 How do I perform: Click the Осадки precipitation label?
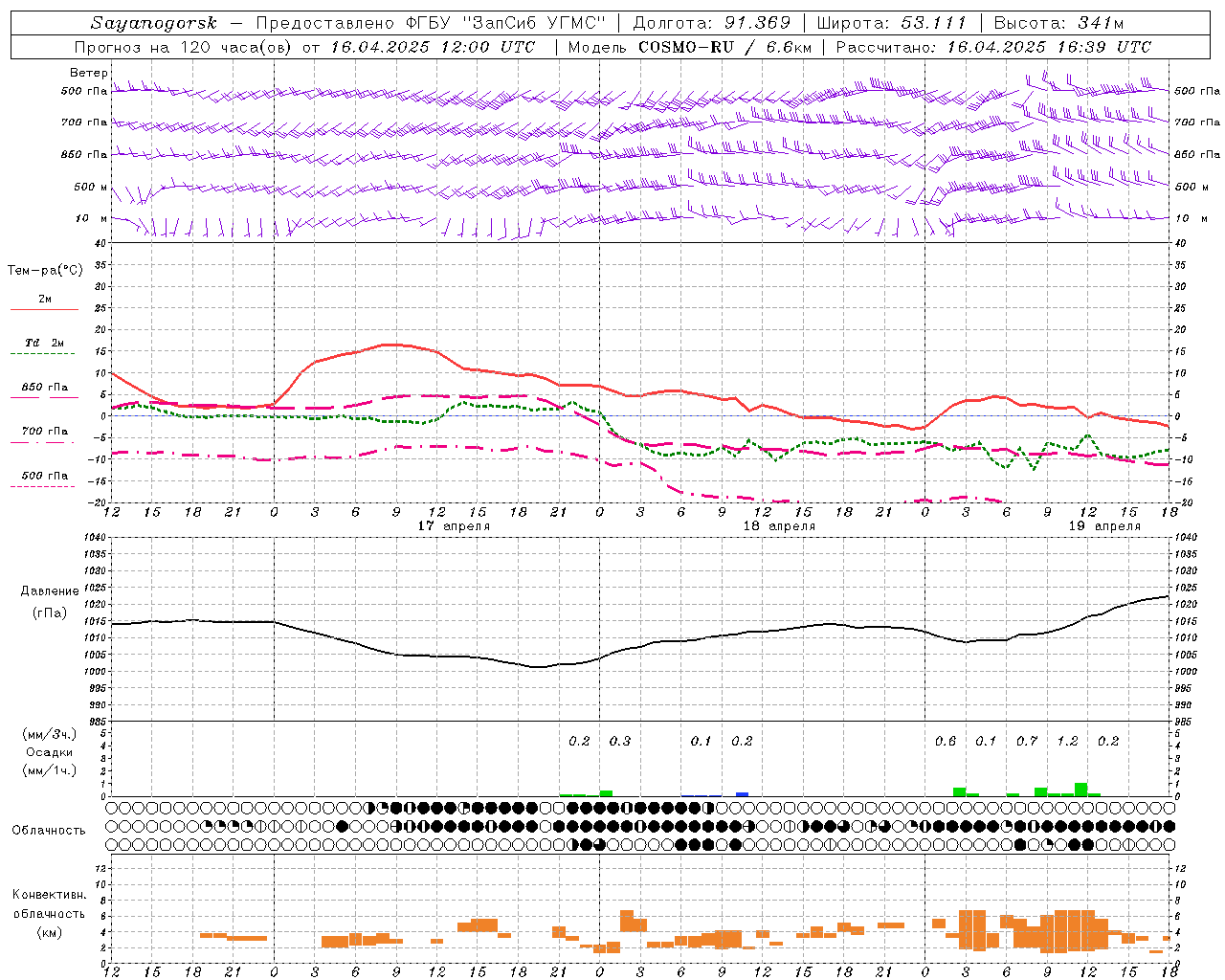(x=49, y=752)
